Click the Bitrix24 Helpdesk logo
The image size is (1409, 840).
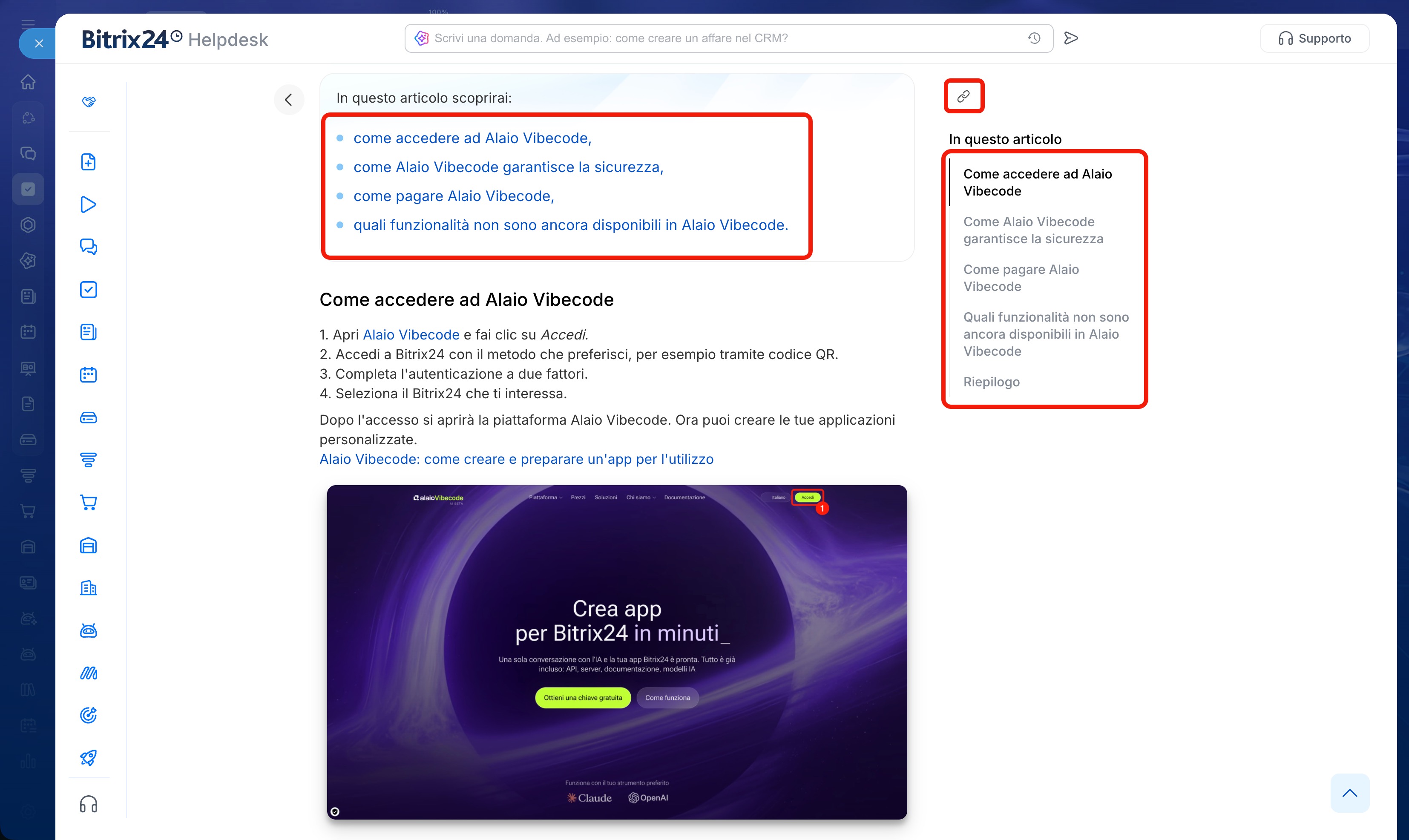(x=175, y=39)
